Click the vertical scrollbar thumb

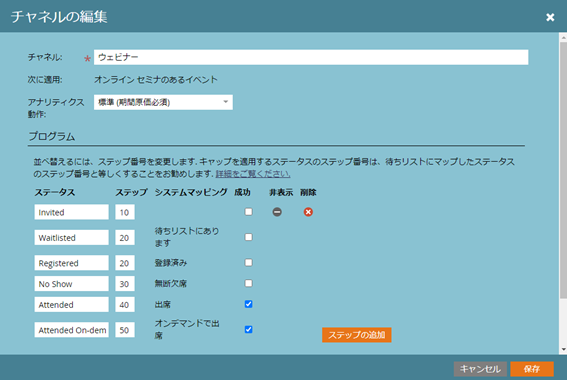563,170
